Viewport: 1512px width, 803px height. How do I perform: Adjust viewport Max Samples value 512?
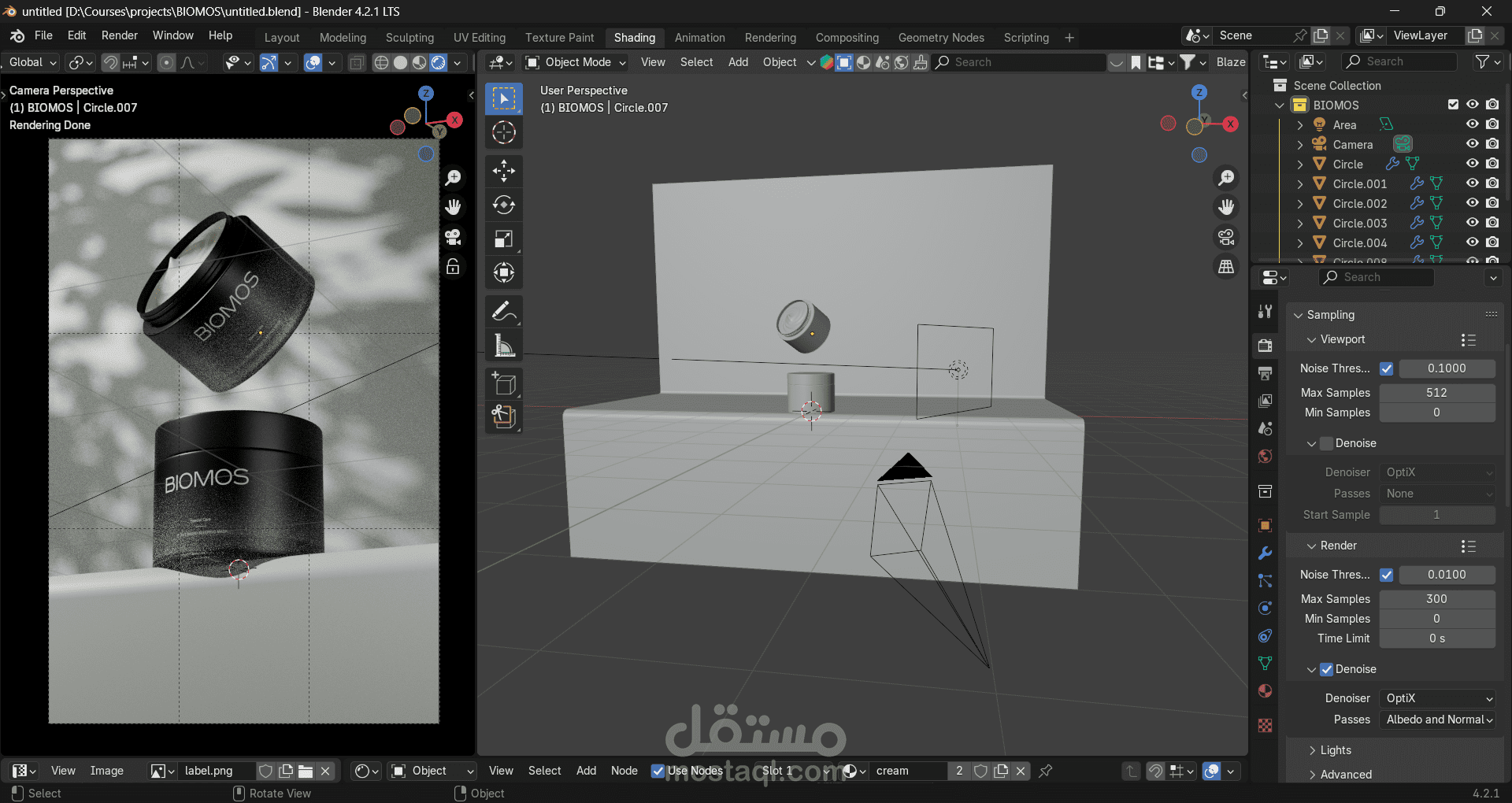(x=1437, y=393)
